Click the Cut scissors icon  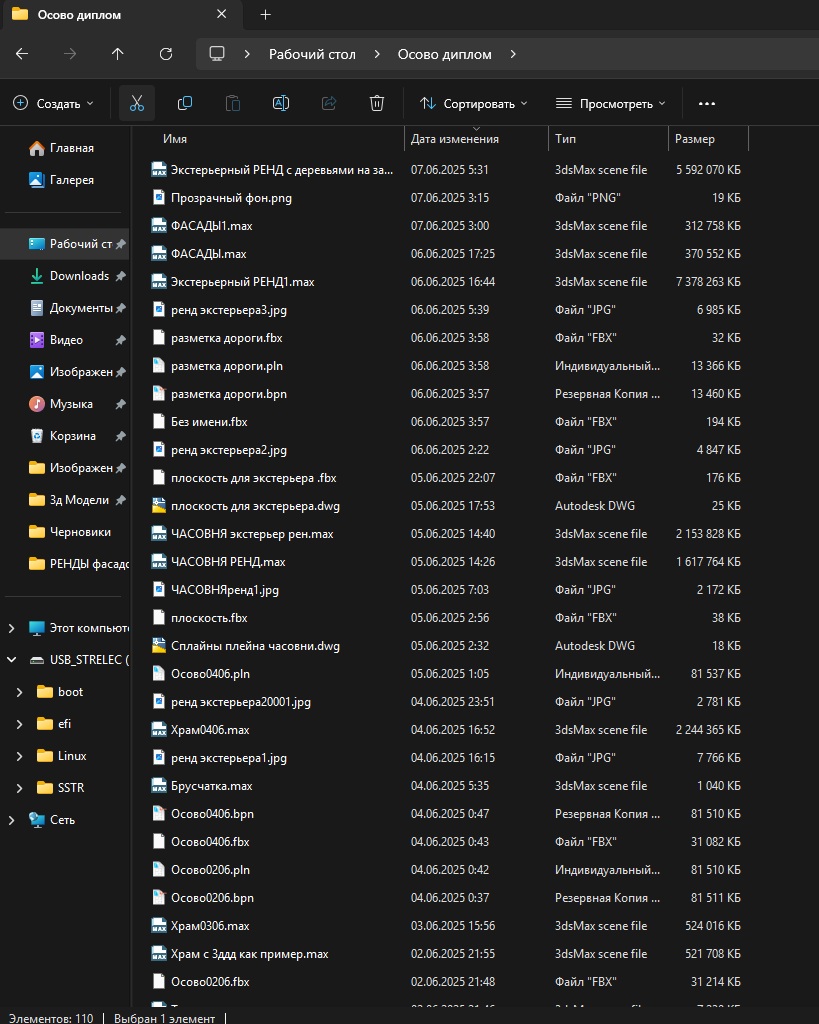(x=136, y=103)
